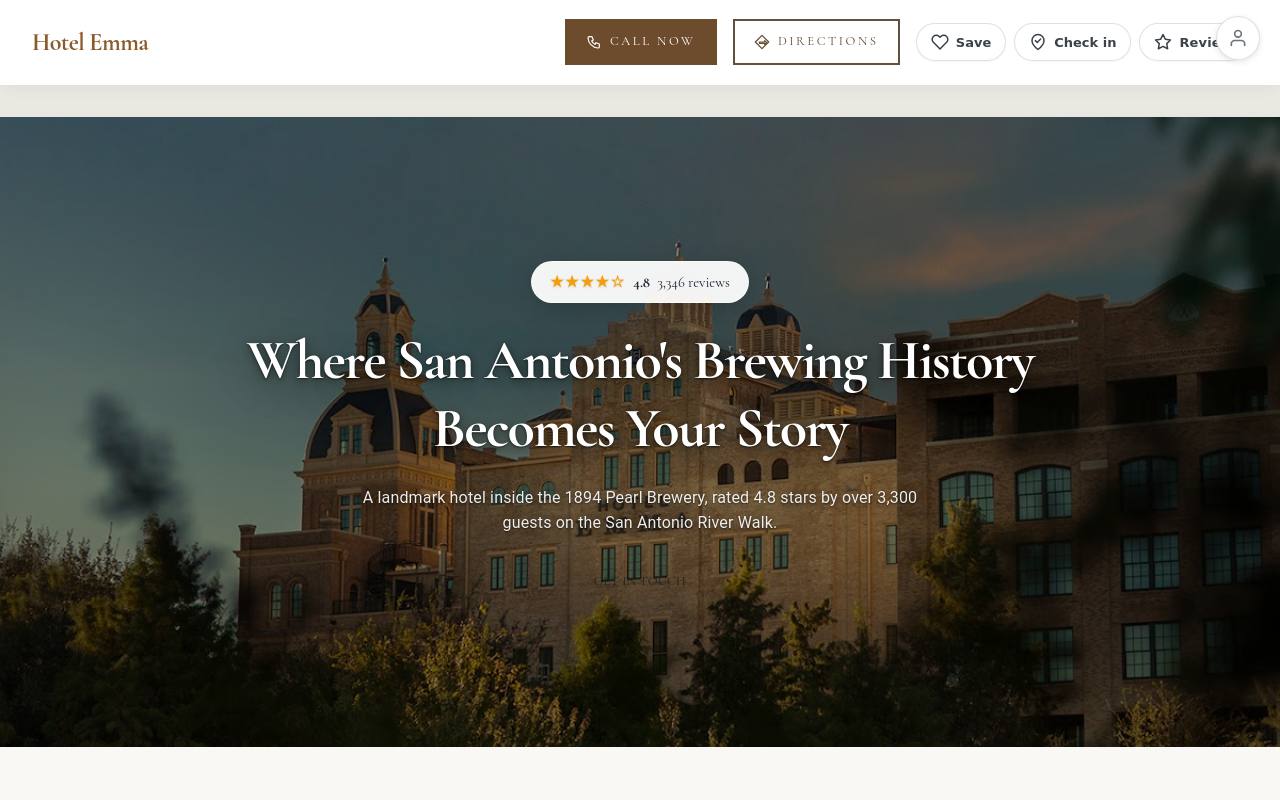Click the Call Now button
1280x800 pixels.
[x=641, y=42]
